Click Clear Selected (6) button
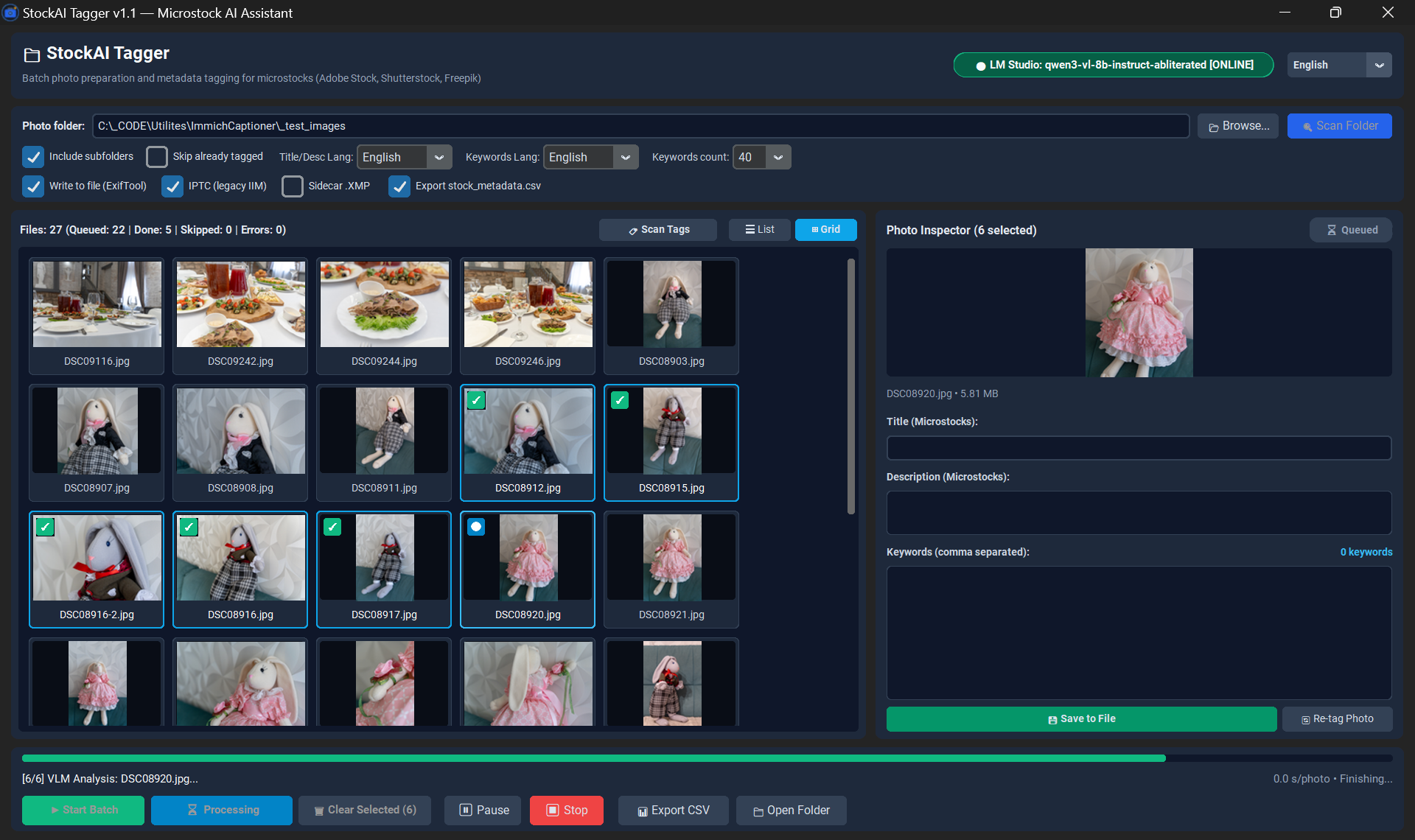Screen dimensions: 1415x840 366,811
